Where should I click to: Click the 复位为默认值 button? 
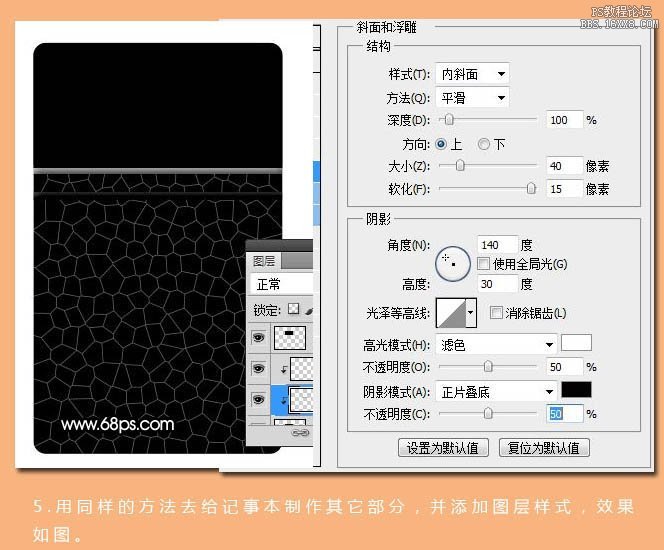(x=544, y=448)
